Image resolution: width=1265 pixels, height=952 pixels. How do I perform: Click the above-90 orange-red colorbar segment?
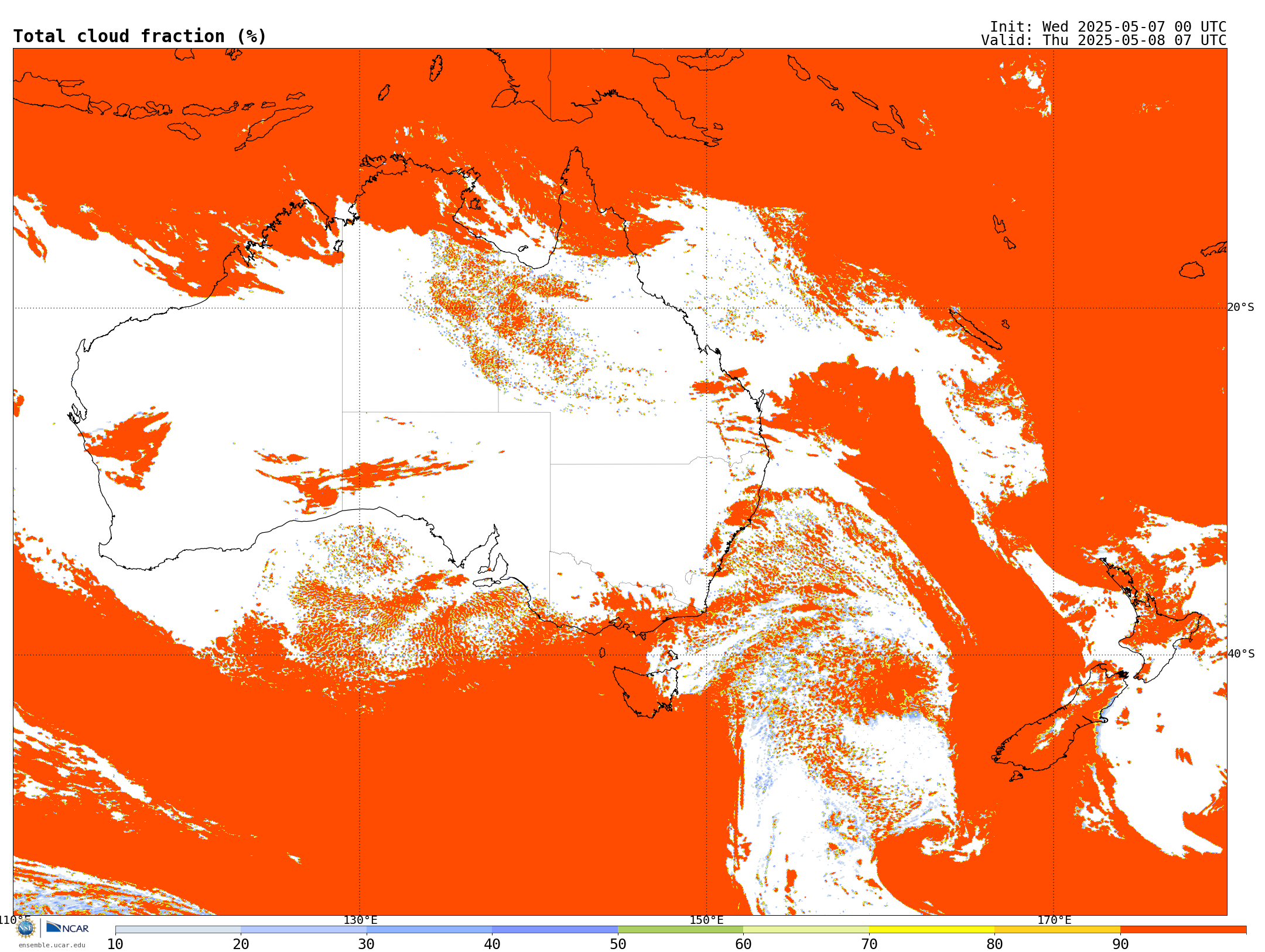(x=1183, y=930)
